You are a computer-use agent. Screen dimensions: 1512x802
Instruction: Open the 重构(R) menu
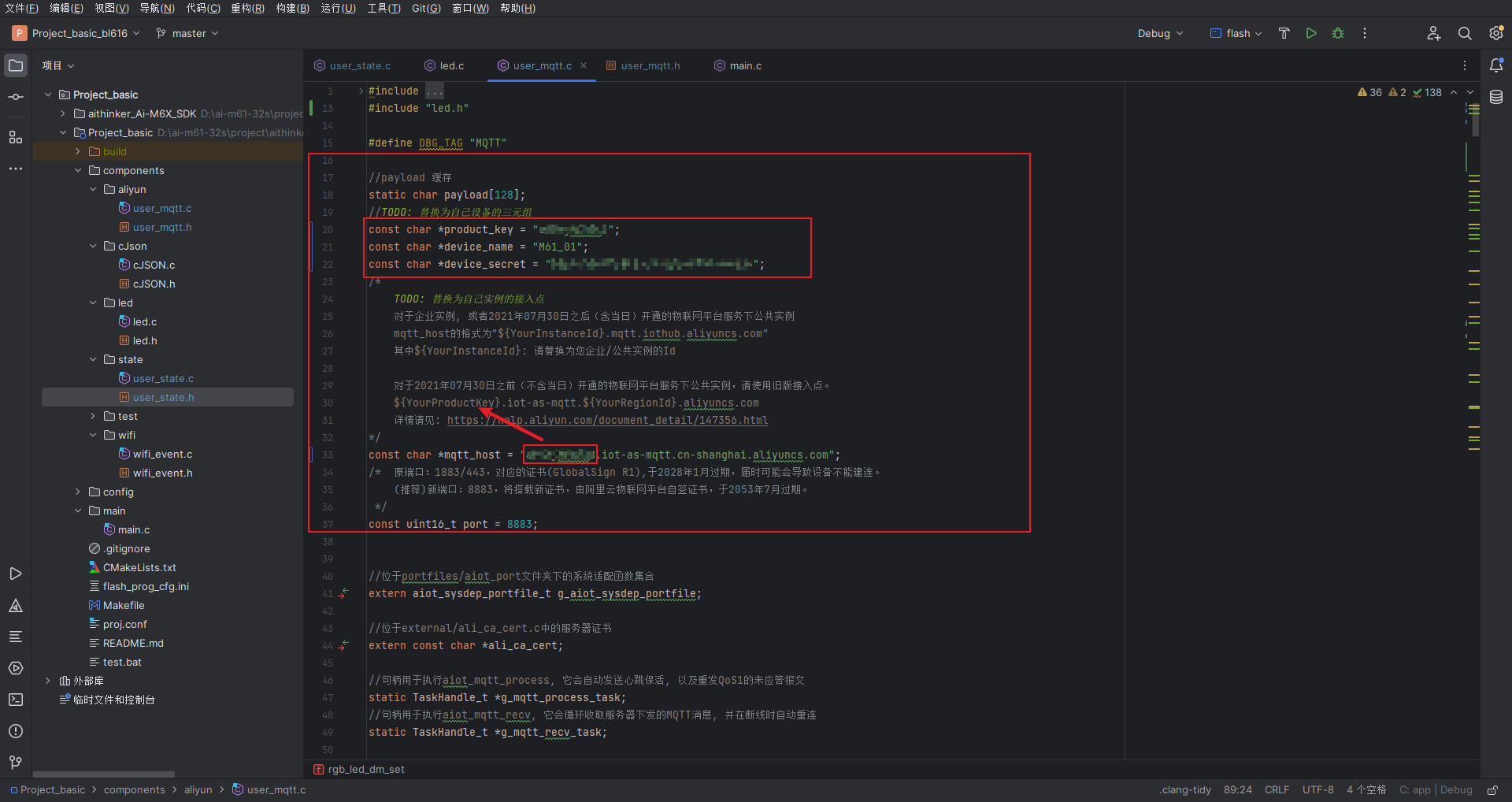click(247, 8)
